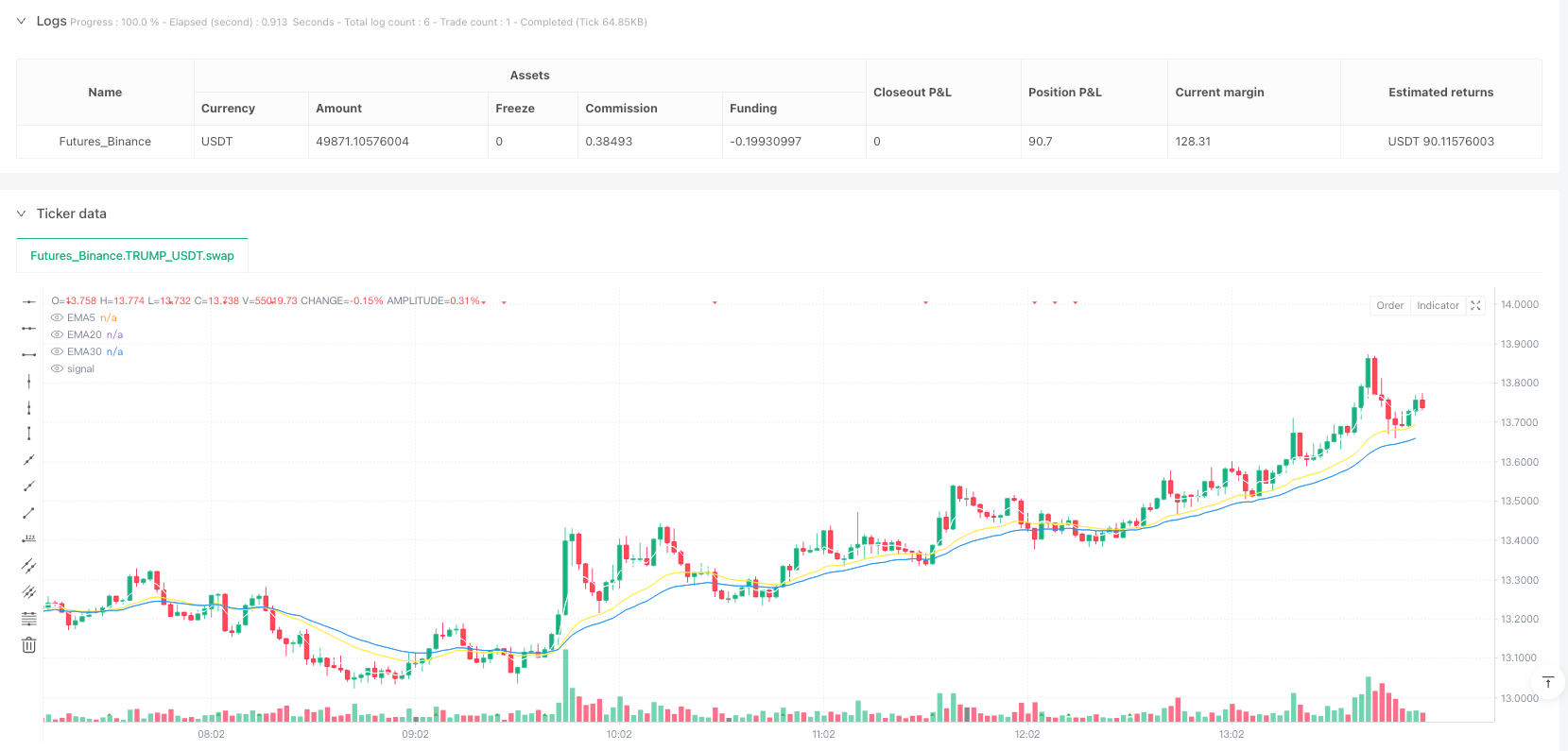Toggle EMA30 eye icon
Screen dimensions: 1568x751
58,352
